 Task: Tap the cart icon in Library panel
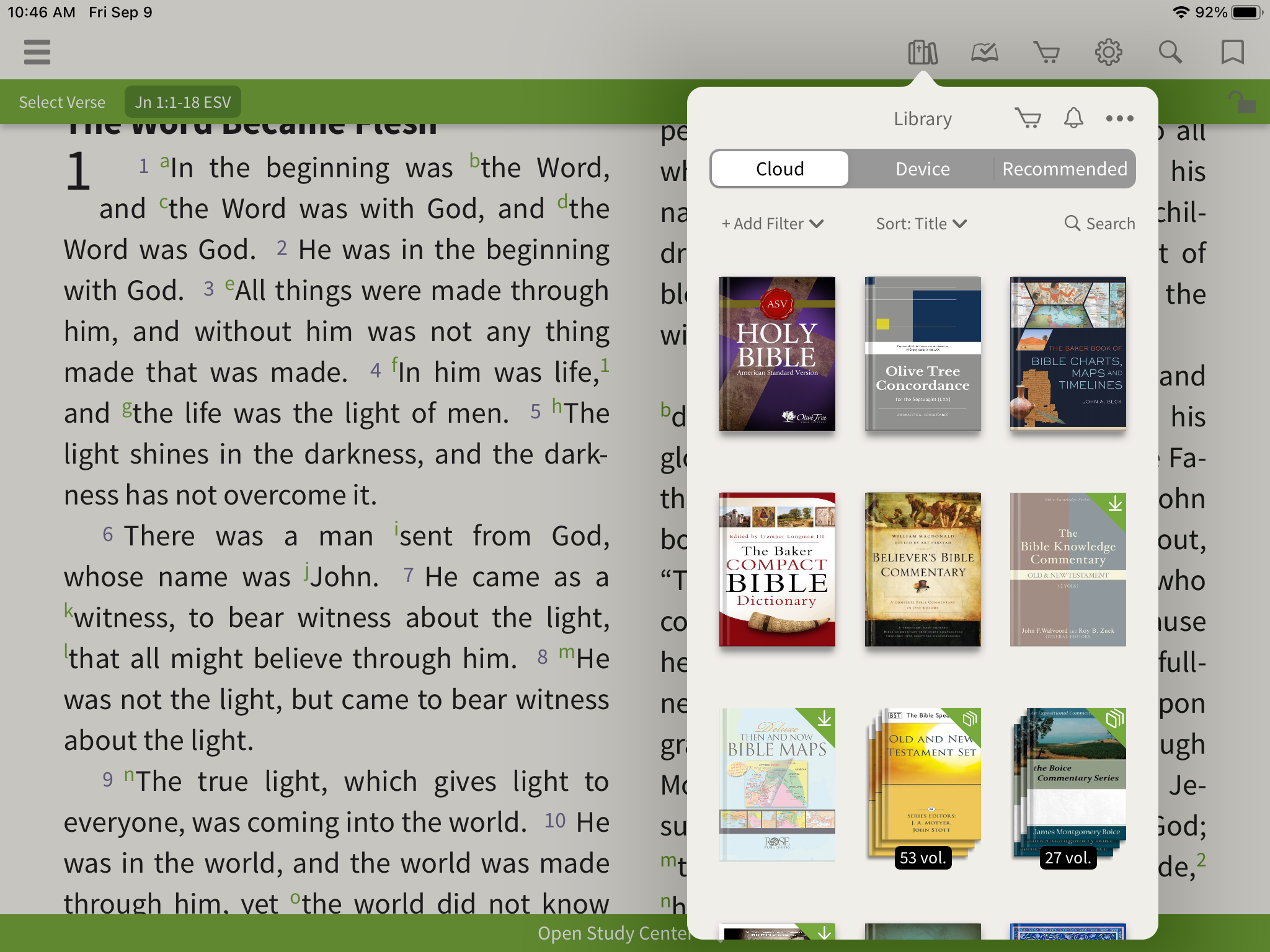pos(1028,118)
